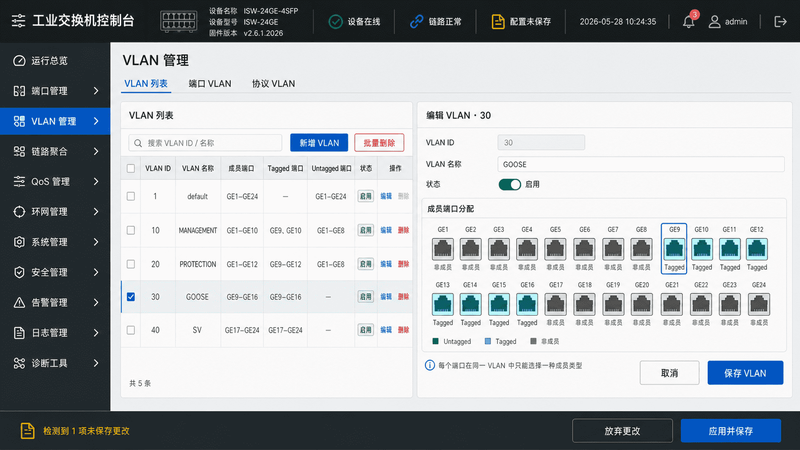Click the logout icon in header
Screen dimensions: 800x450
point(780,21)
